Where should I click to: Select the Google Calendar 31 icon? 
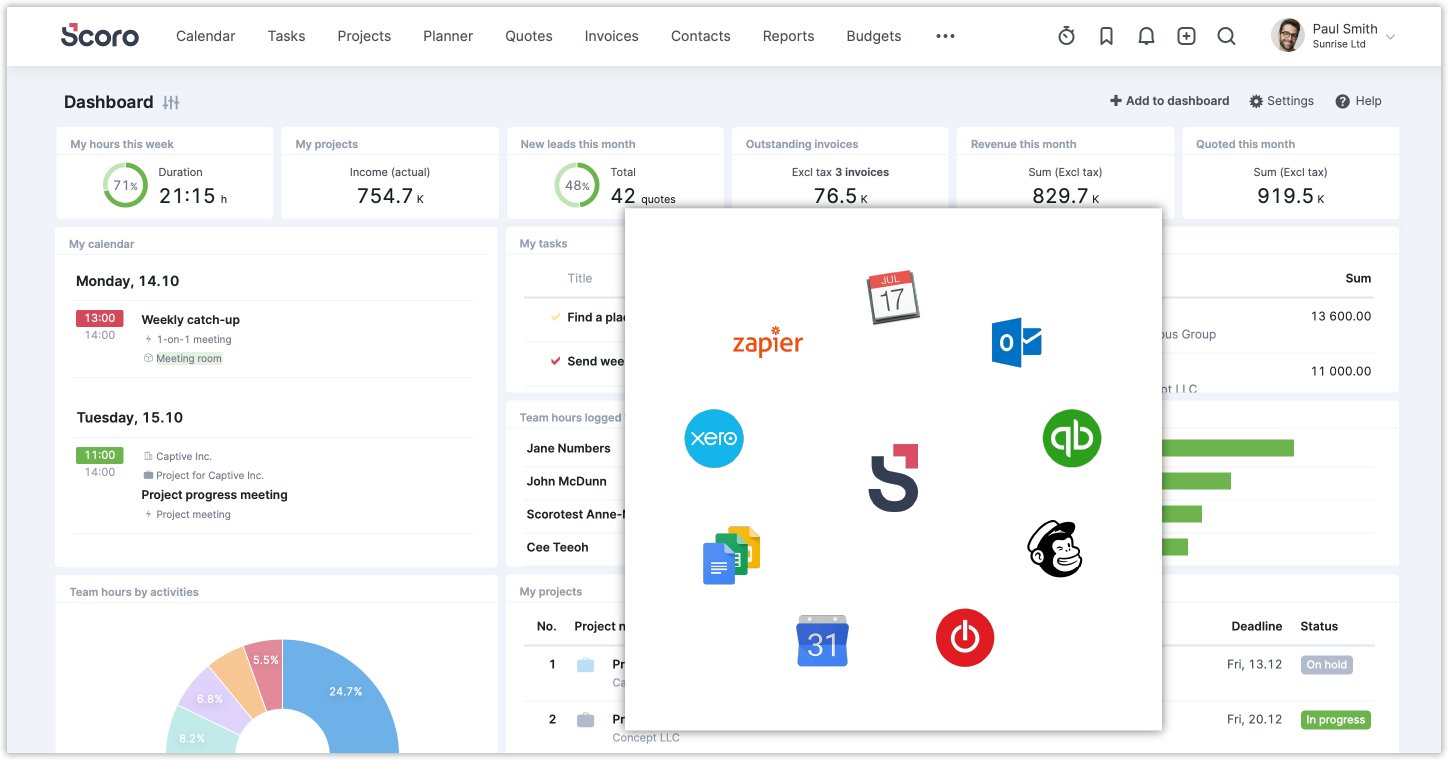pyautogui.click(x=822, y=641)
